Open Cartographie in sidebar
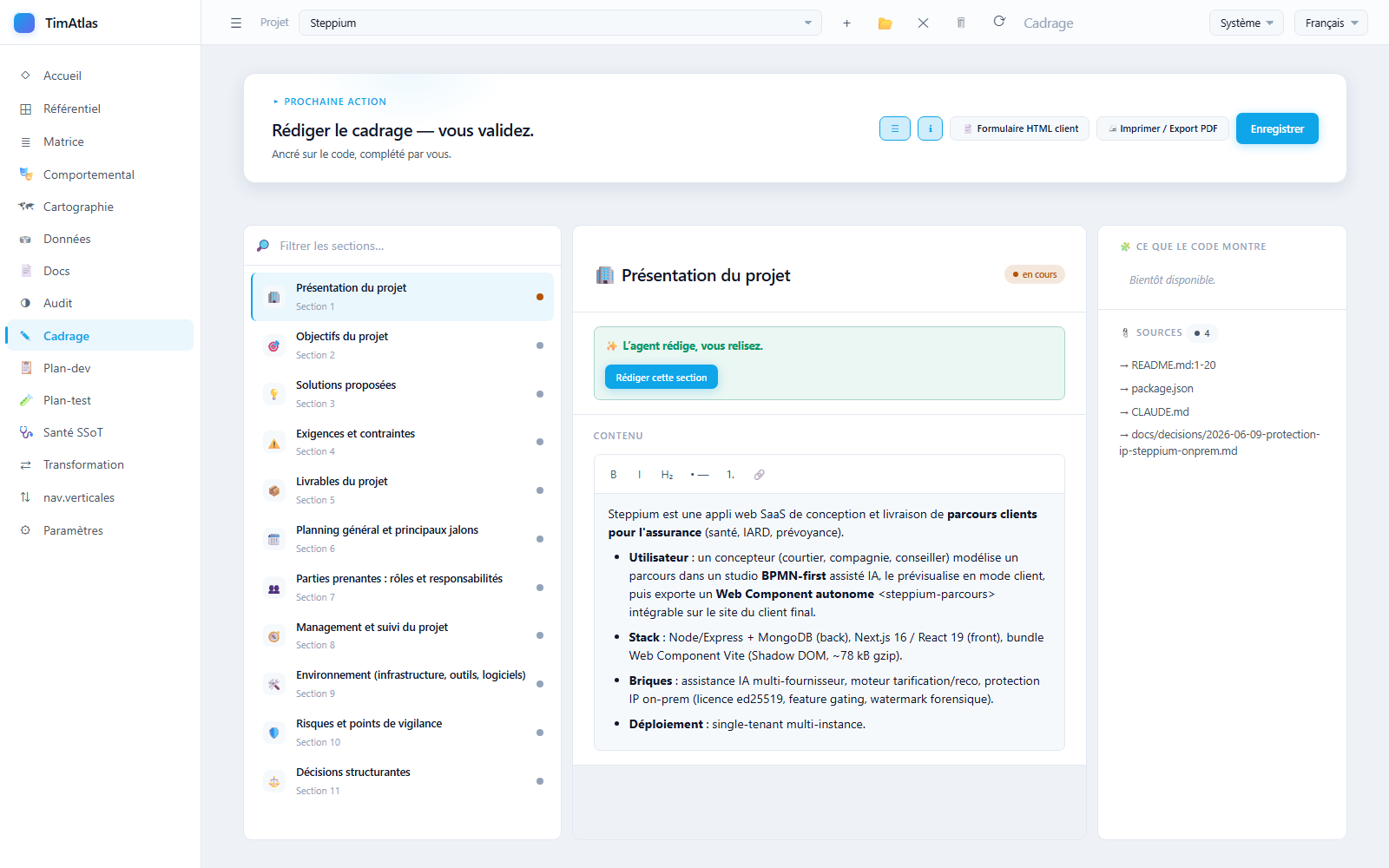Image resolution: width=1389 pixels, height=868 pixels. click(100, 207)
